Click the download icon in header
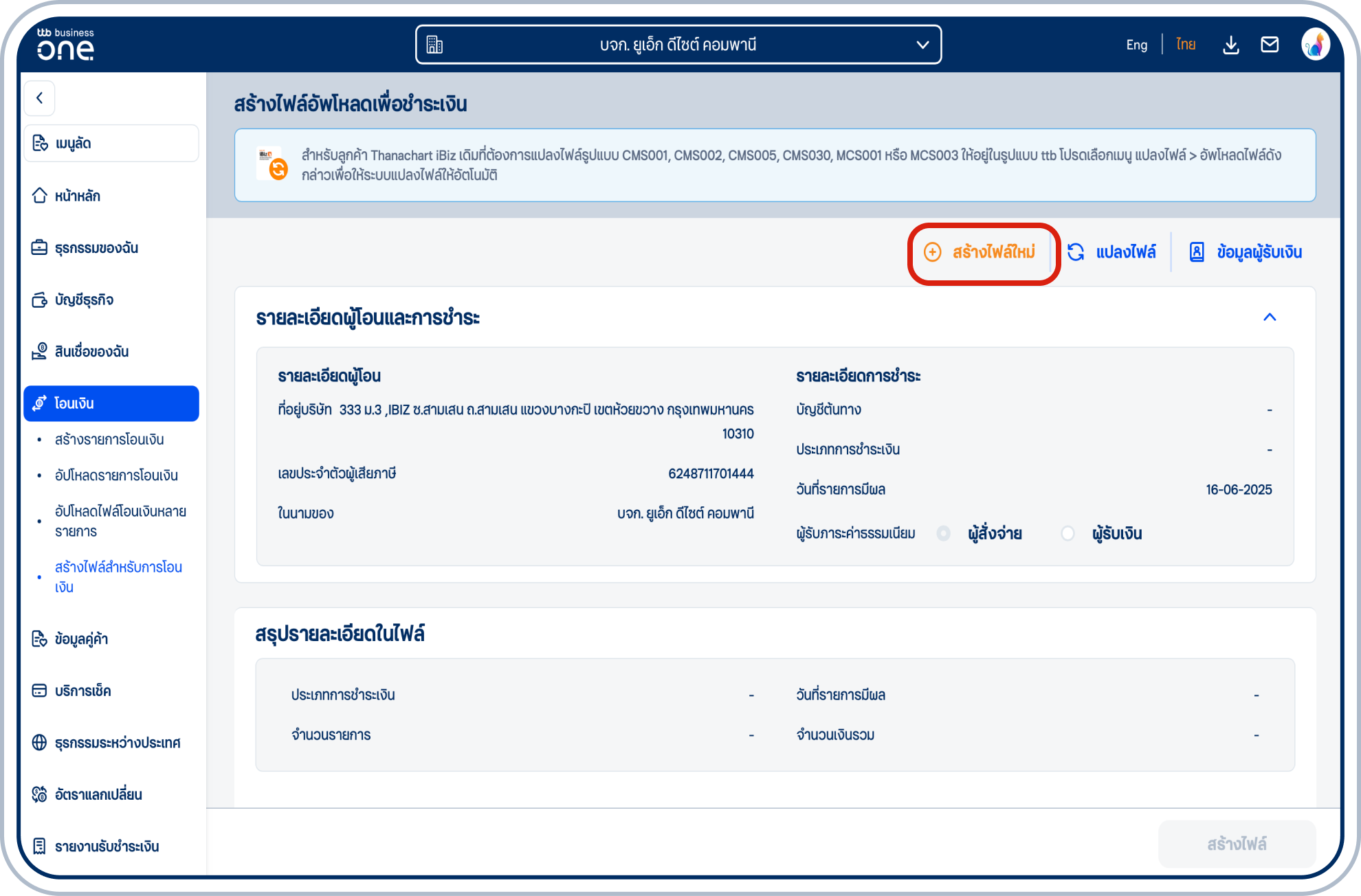Screen dimensions: 1361x896 (1230, 45)
